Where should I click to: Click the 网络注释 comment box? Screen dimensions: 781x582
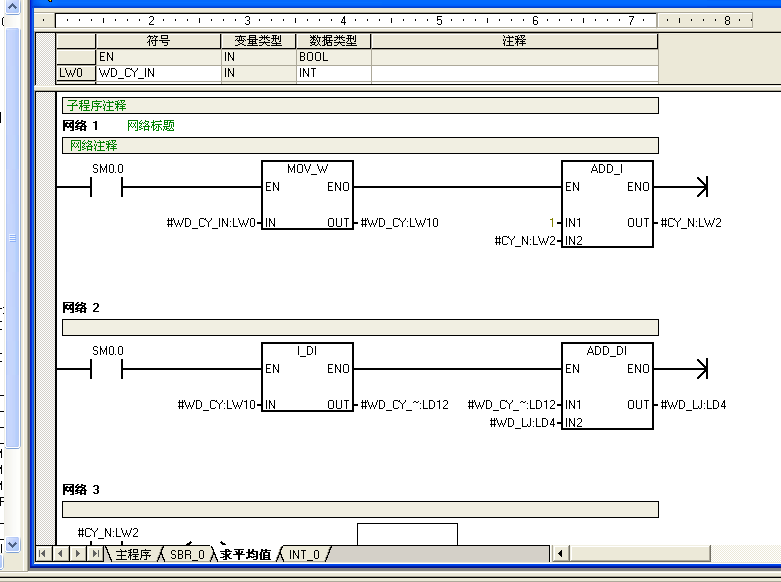(x=360, y=145)
